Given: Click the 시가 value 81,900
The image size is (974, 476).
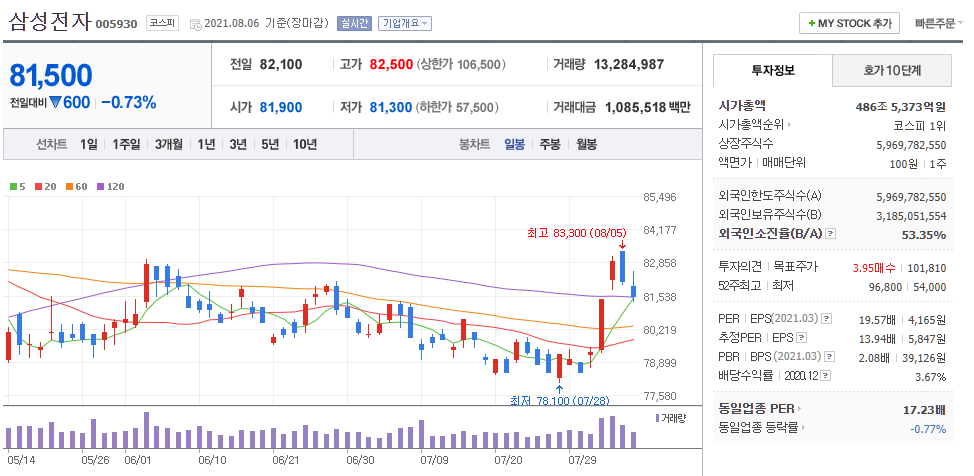Looking at the screenshot, I should [x=281, y=108].
